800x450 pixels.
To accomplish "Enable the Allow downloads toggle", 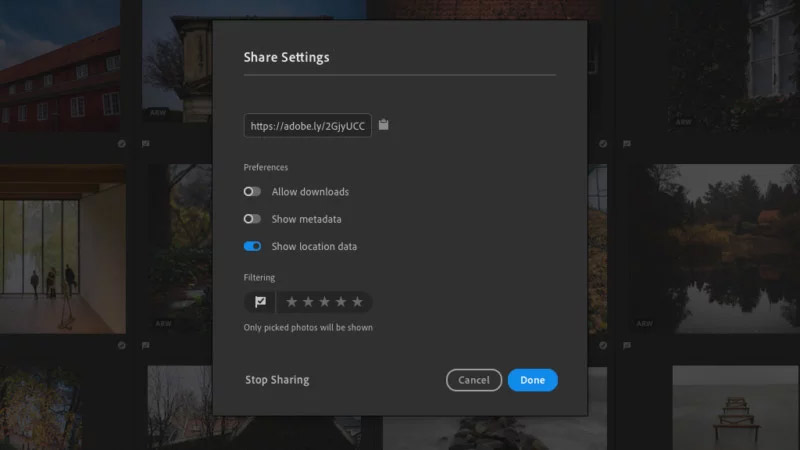I will click(252, 192).
